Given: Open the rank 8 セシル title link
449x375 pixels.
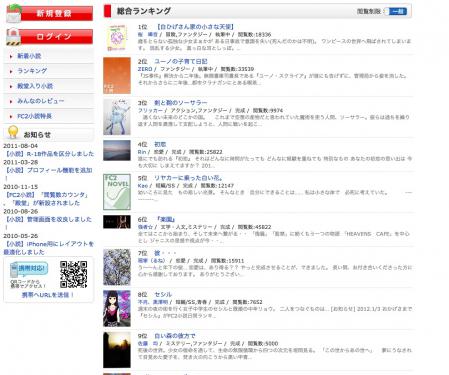Looking at the screenshot, I should click(x=163, y=295).
